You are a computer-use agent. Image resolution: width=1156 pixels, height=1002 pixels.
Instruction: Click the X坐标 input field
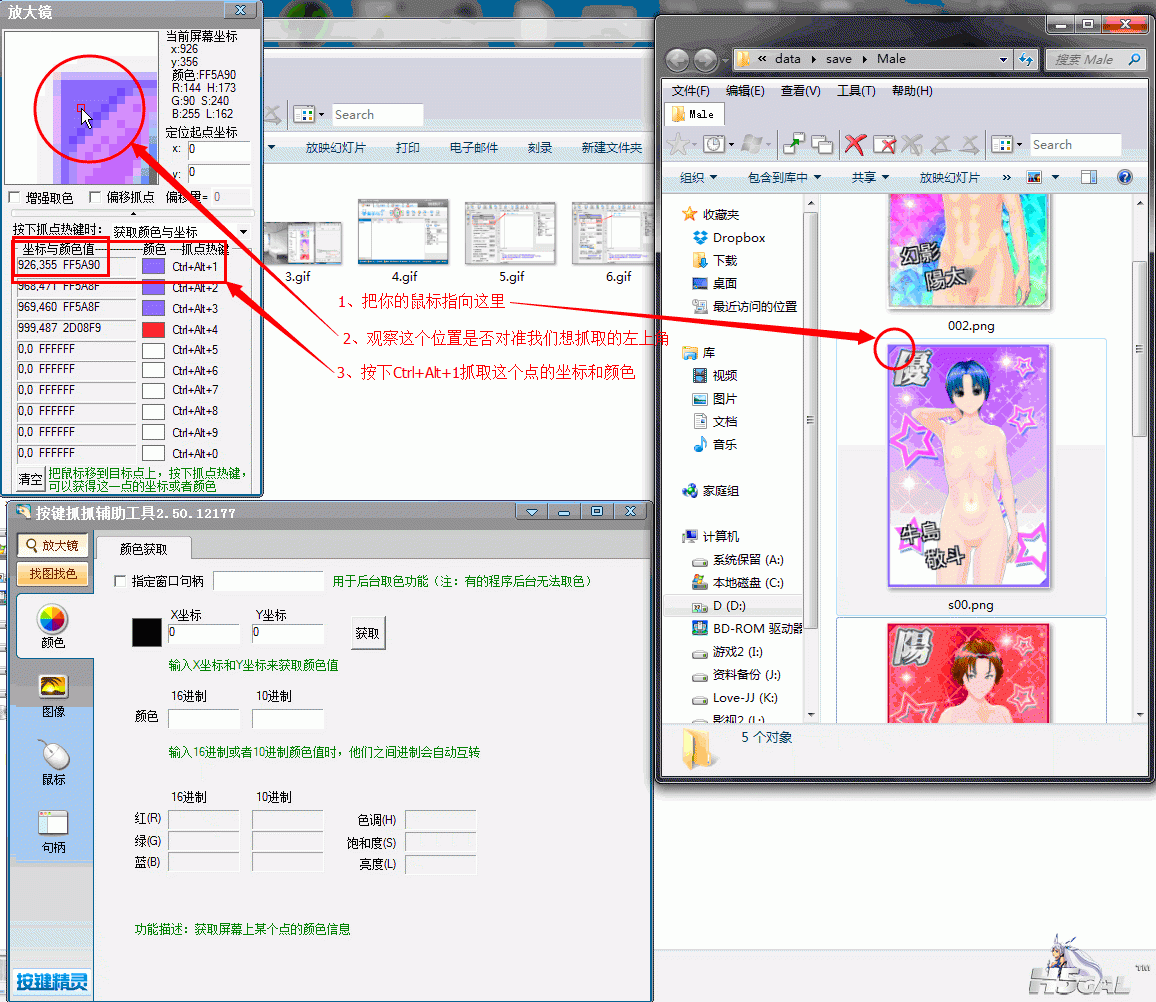click(203, 633)
